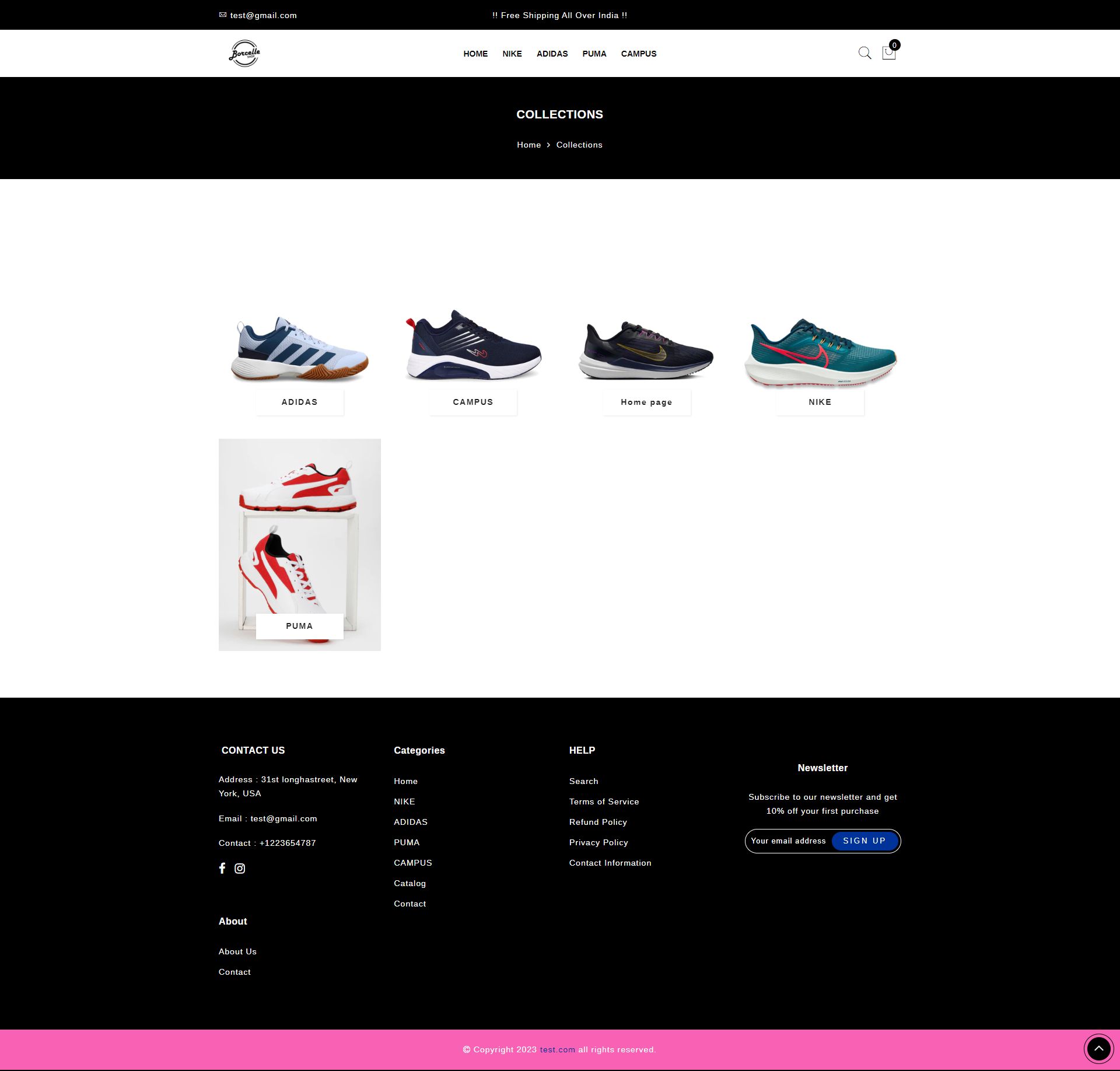Click Catalog in footer Categories

click(x=409, y=883)
